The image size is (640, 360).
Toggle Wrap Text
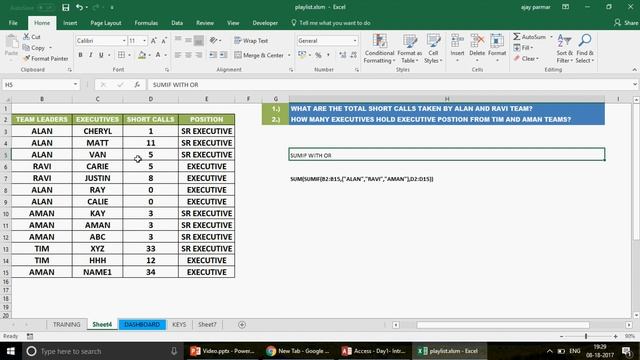(251, 41)
